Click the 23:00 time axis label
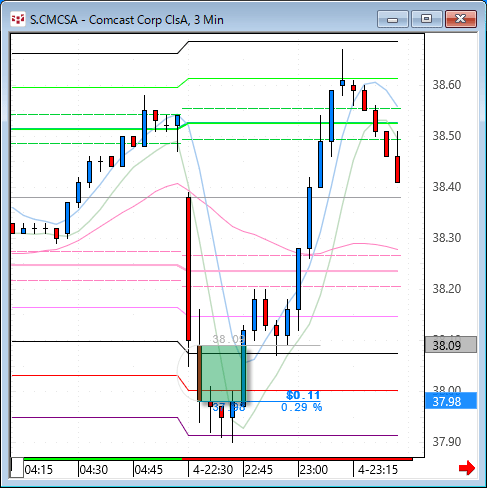The image size is (487, 488). click(x=314, y=470)
